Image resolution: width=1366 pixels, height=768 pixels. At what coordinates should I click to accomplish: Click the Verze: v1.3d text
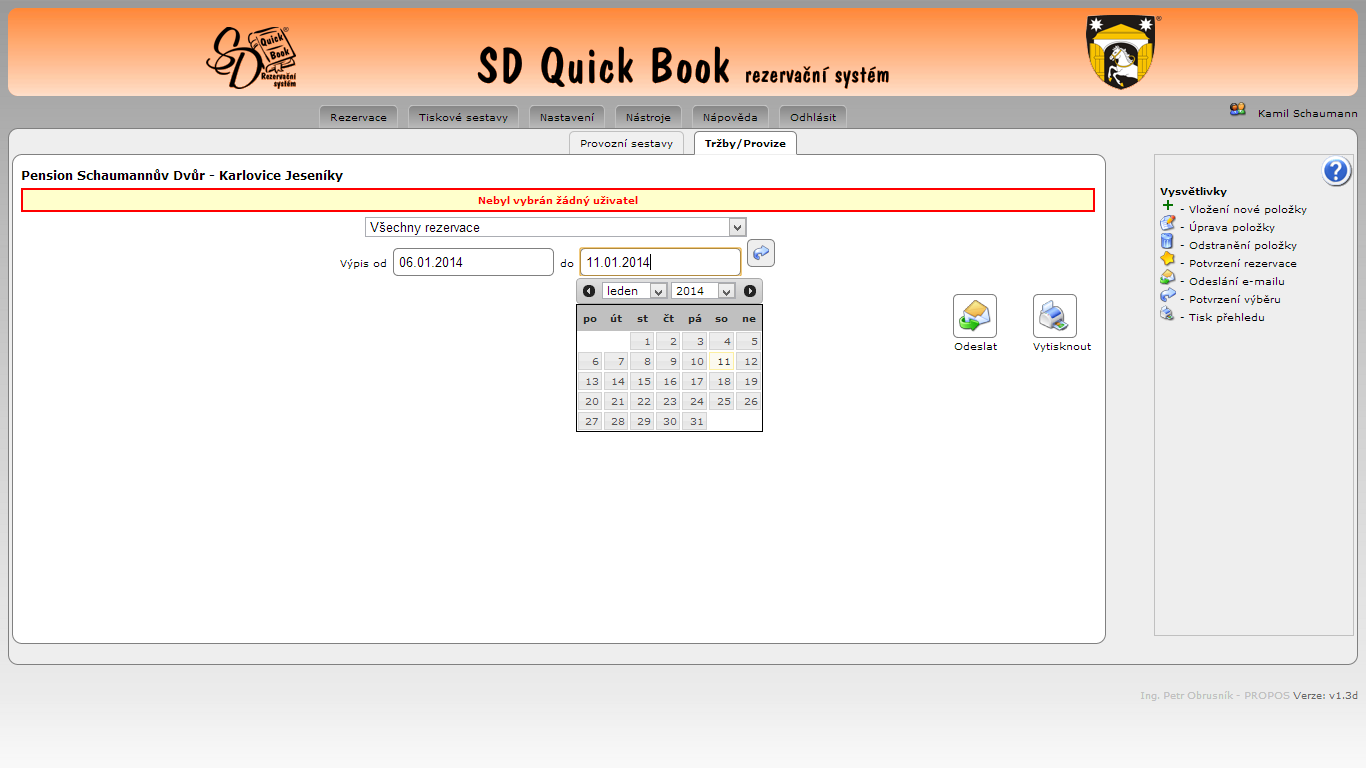click(1325, 695)
